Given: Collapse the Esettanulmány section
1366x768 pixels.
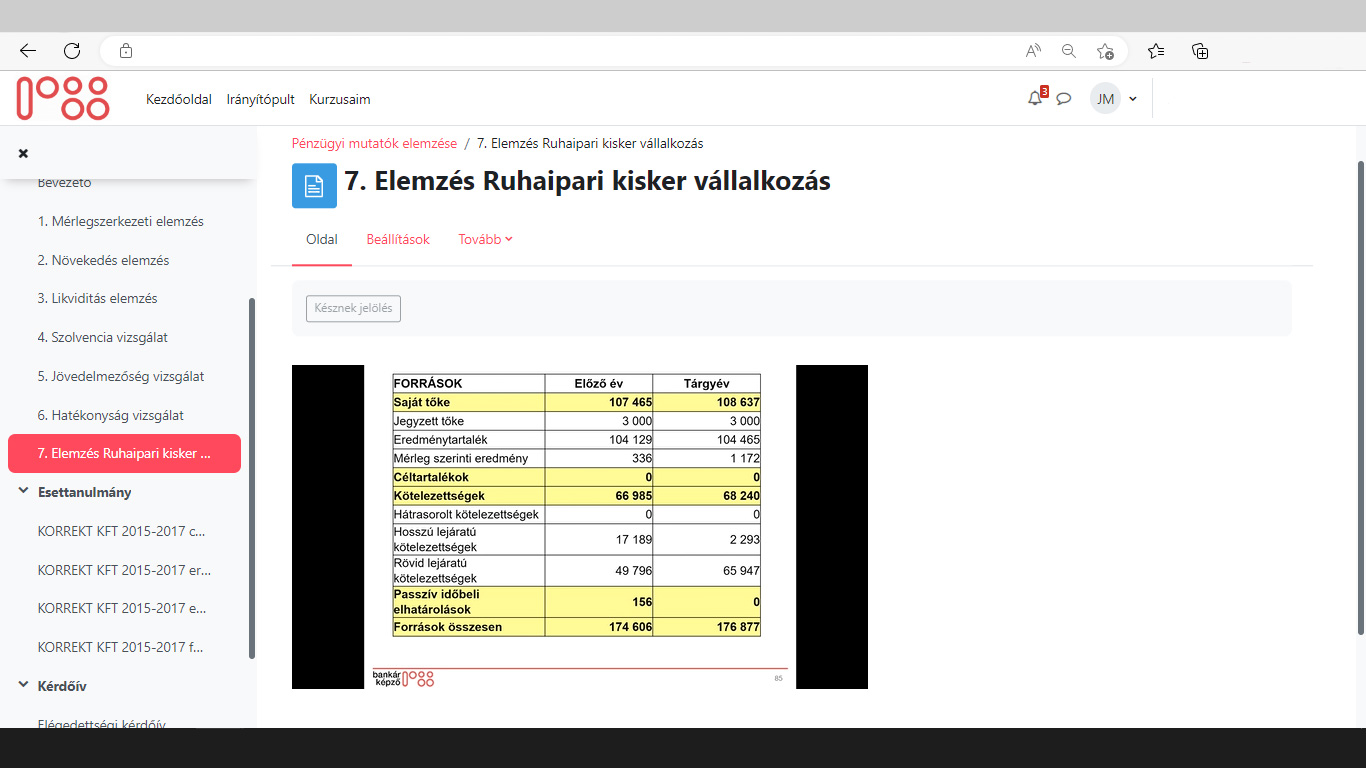Looking at the screenshot, I should [x=22, y=491].
